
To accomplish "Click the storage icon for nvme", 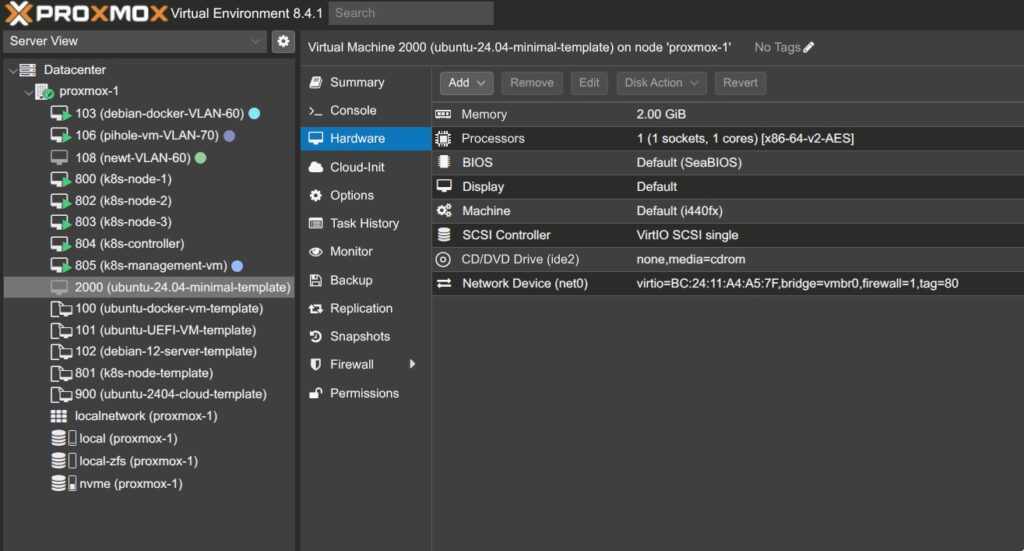I will pyautogui.click(x=63, y=483).
